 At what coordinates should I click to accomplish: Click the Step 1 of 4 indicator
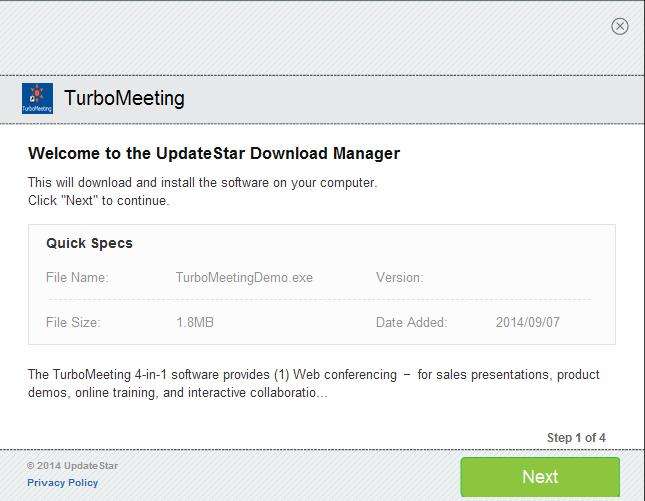point(576,438)
